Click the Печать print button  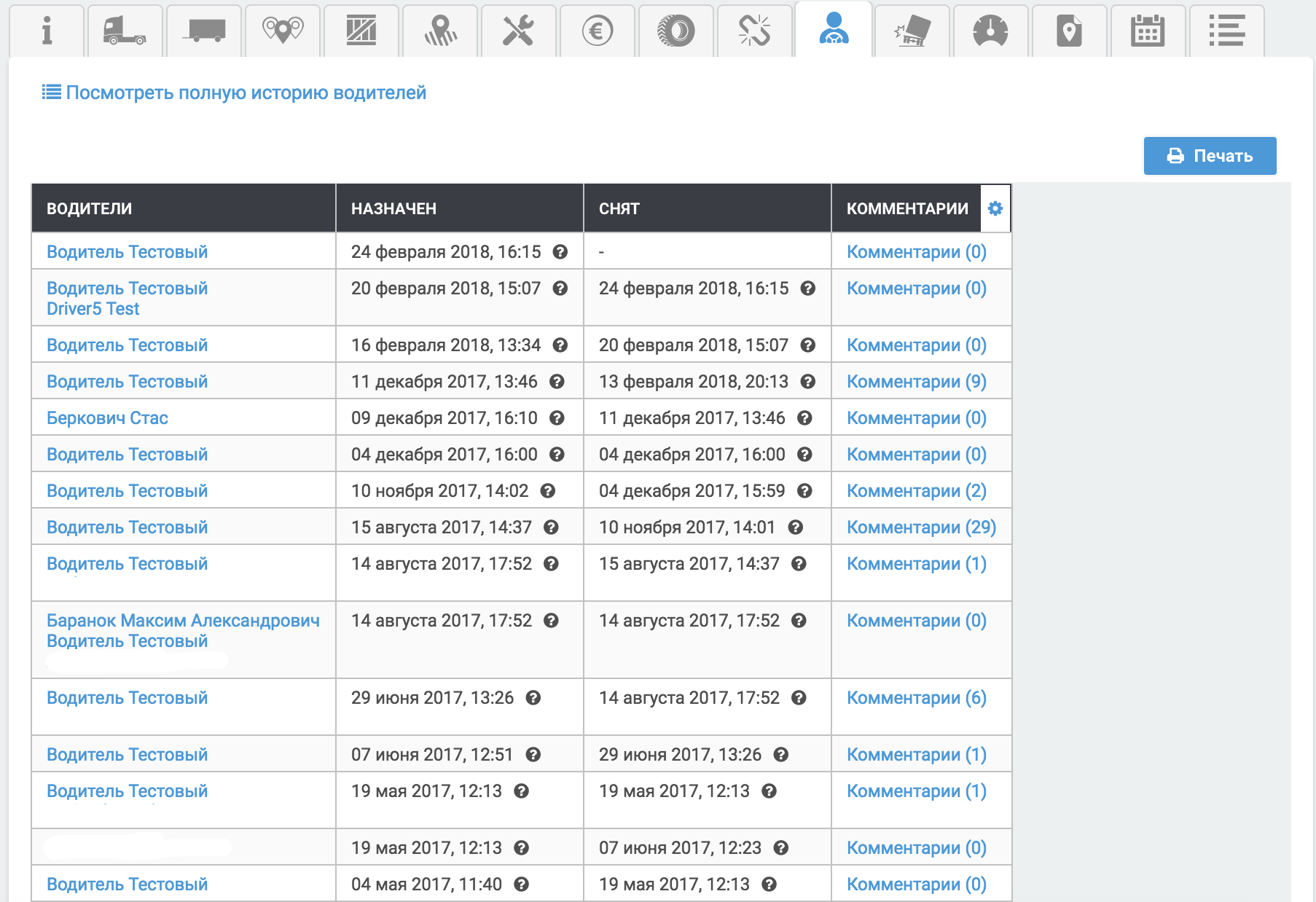tap(1210, 156)
